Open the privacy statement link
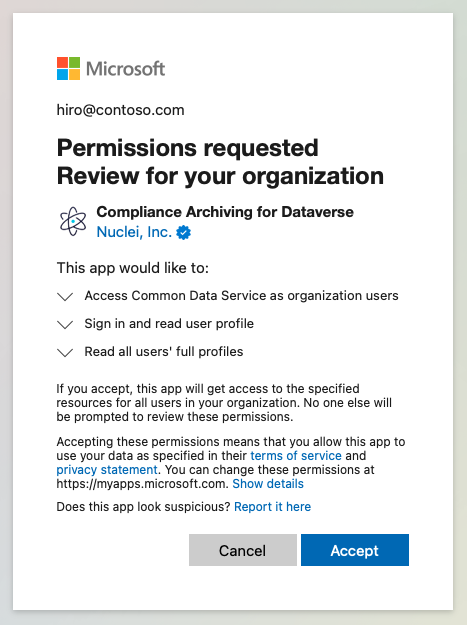This screenshot has width=467, height=625. [107, 470]
